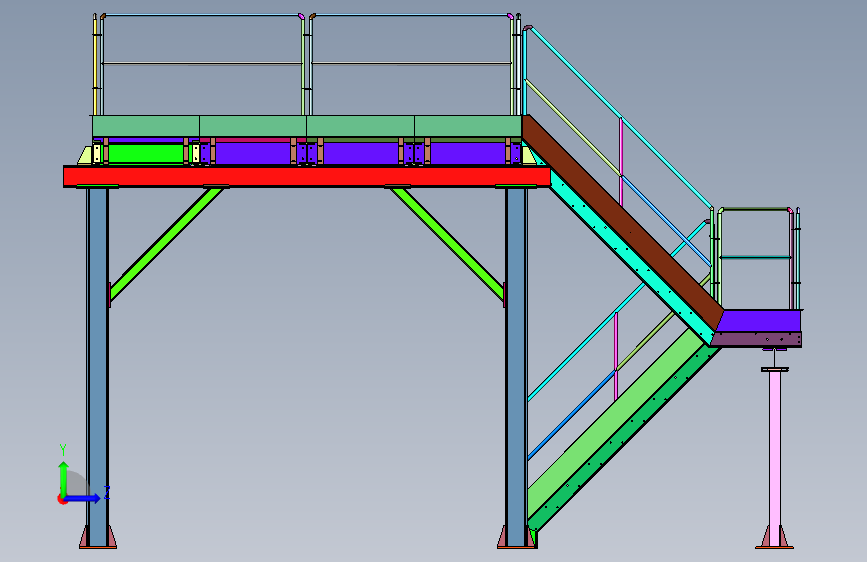Select the left blue support column
This screenshot has height=562, width=867.
pos(97,365)
